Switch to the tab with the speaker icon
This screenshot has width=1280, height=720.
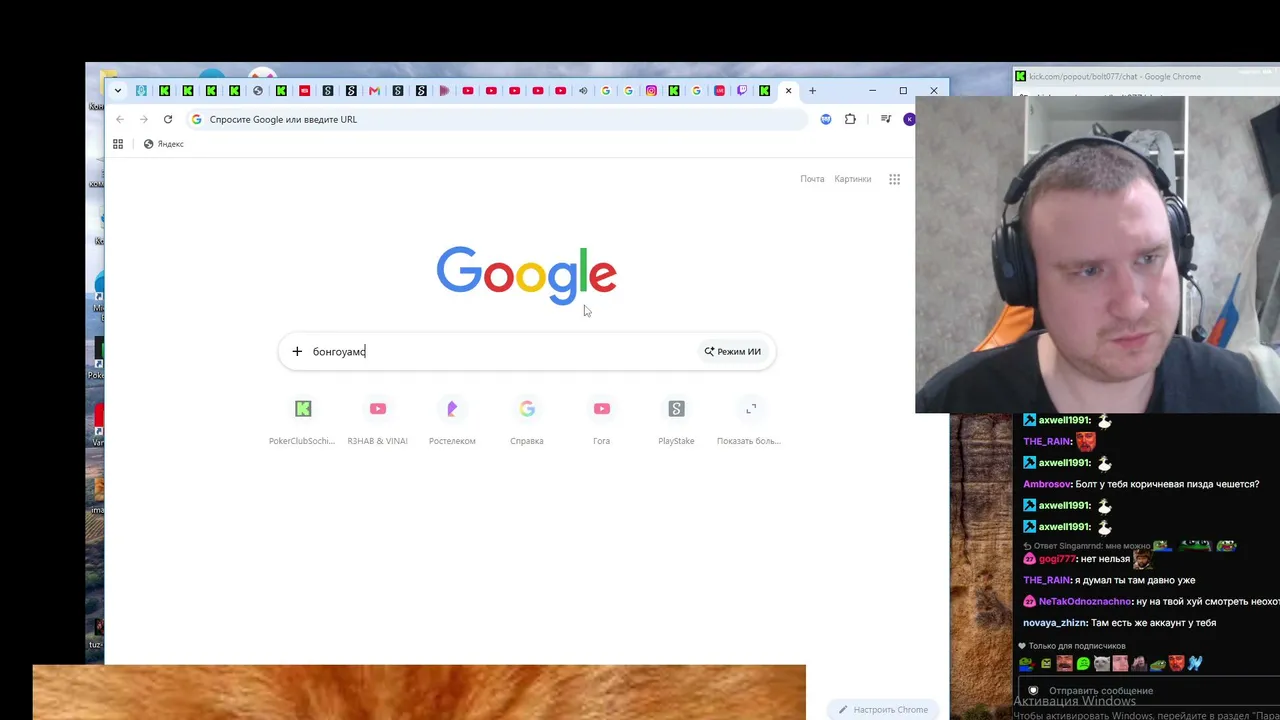click(x=583, y=91)
